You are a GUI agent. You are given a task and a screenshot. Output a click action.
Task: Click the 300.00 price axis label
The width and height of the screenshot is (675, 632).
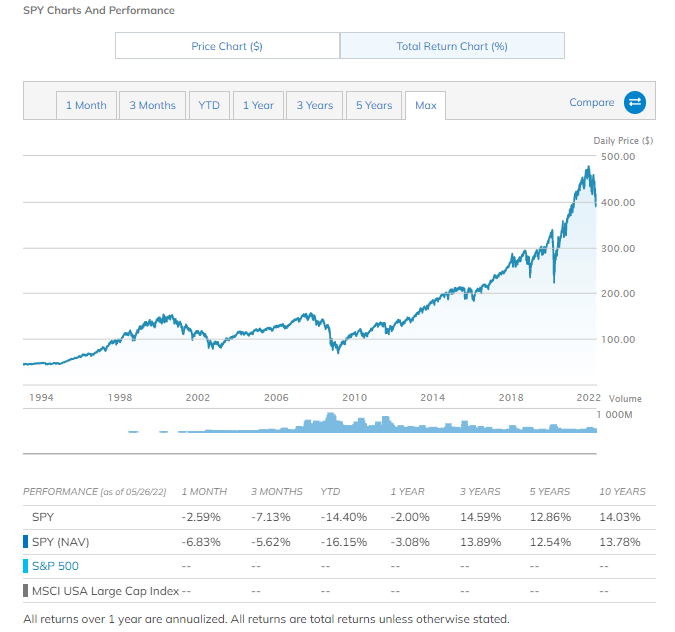pyautogui.click(x=618, y=249)
